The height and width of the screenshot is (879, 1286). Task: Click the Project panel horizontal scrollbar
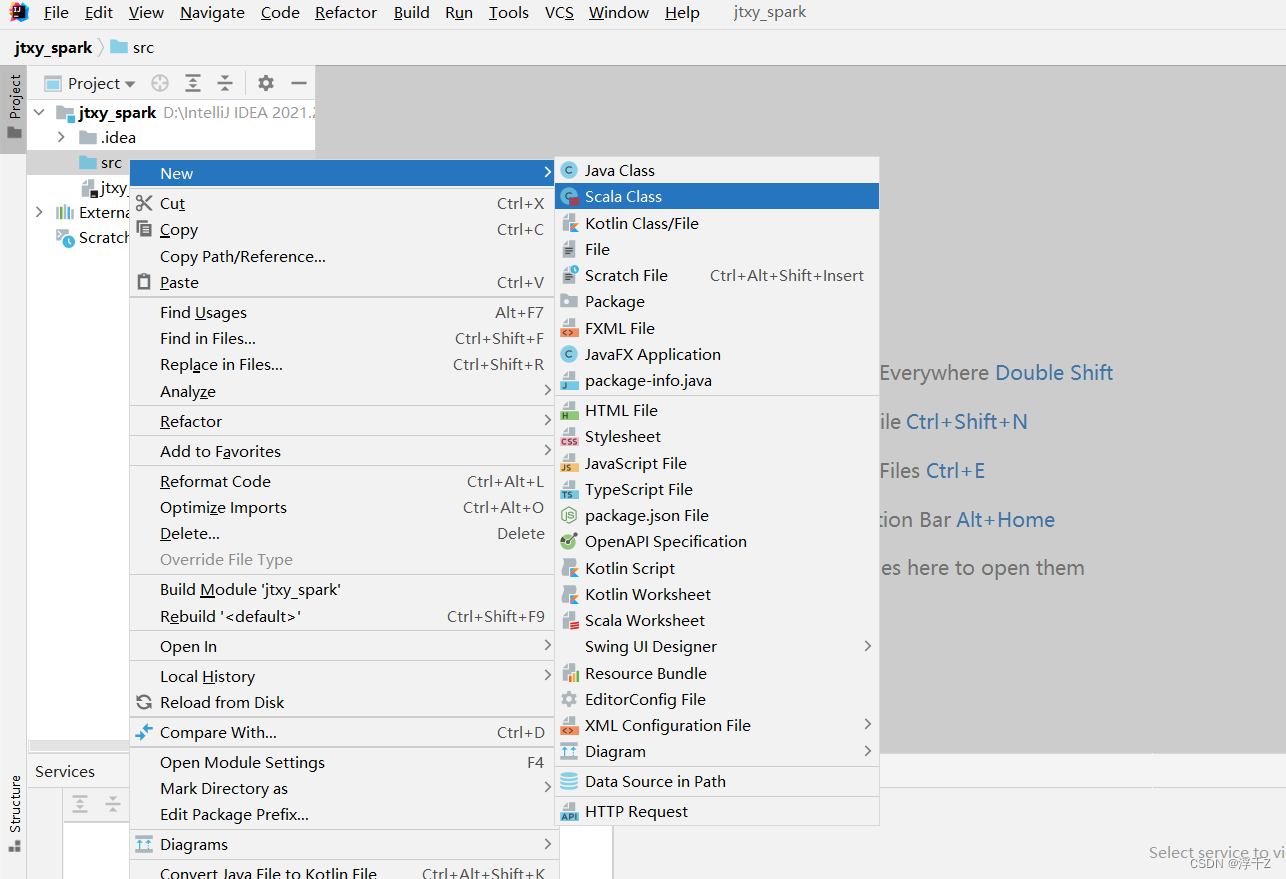click(78, 745)
